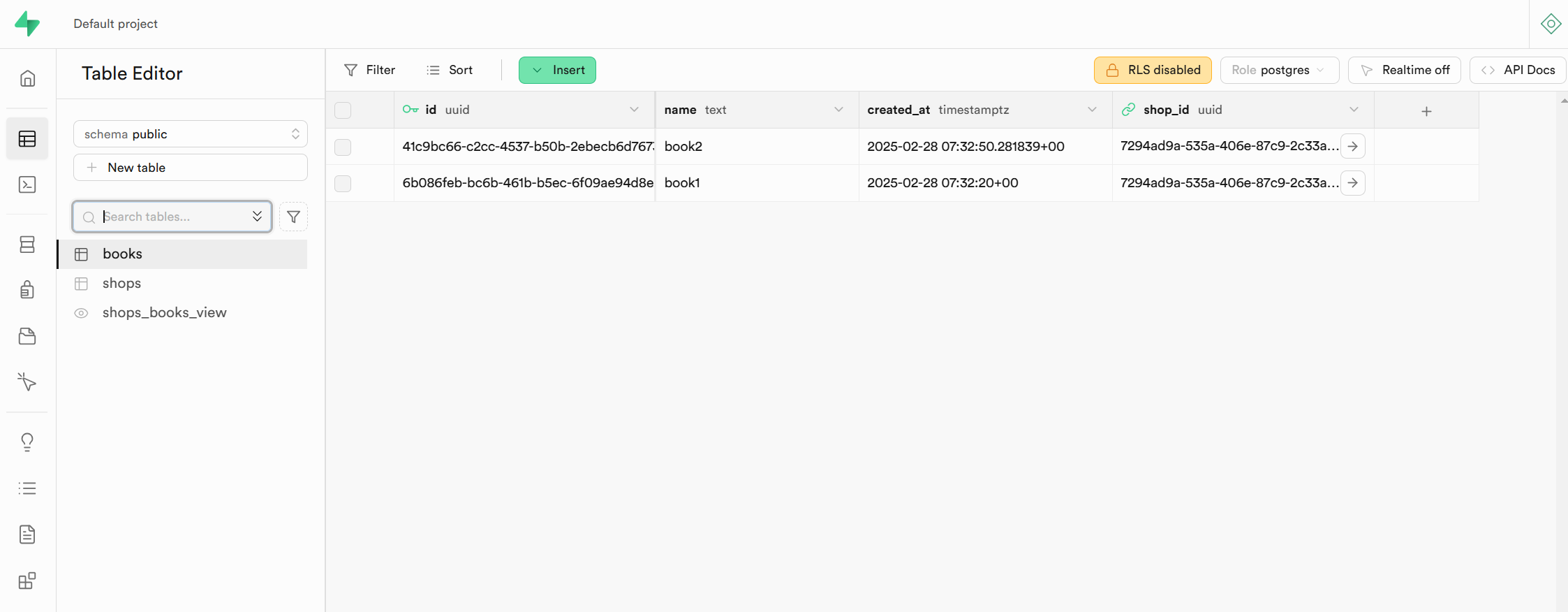
Task: Open referenced shop record for book1 row
Action: pyautogui.click(x=1352, y=183)
